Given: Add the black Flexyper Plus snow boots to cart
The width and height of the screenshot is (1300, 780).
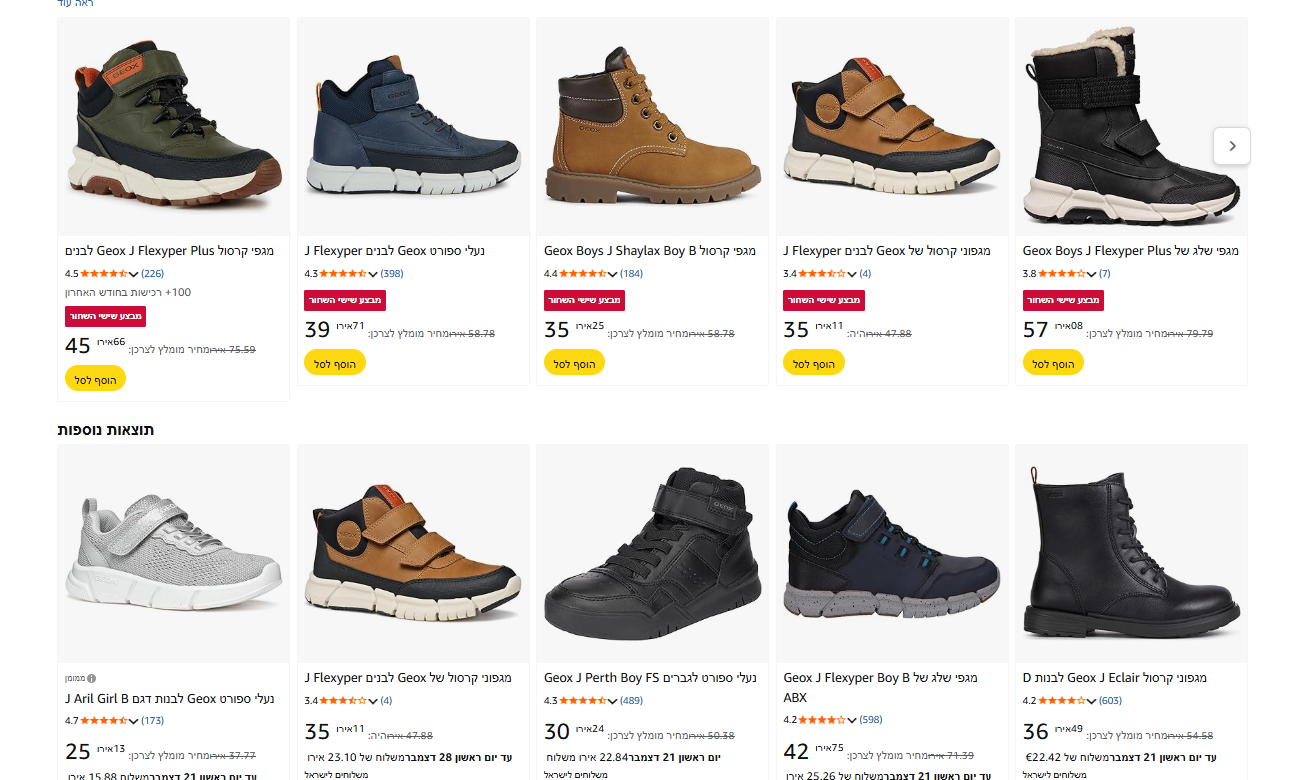Looking at the screenshot, I should point(1053,363).
